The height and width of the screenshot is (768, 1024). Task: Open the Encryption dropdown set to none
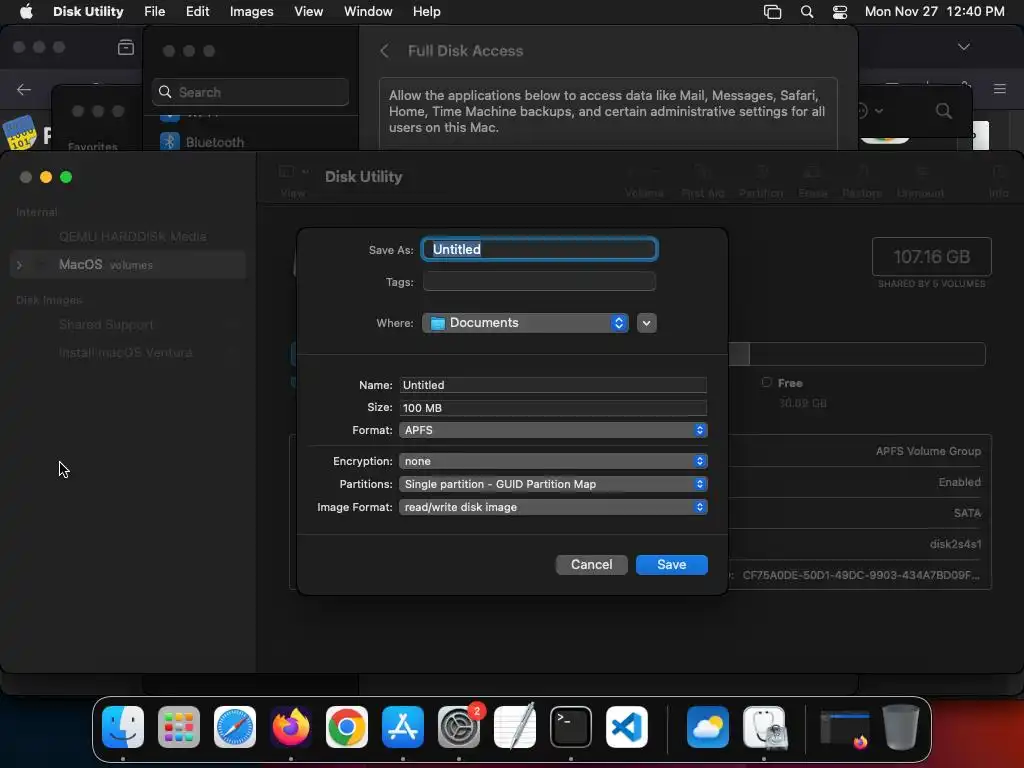coord(553,461)
